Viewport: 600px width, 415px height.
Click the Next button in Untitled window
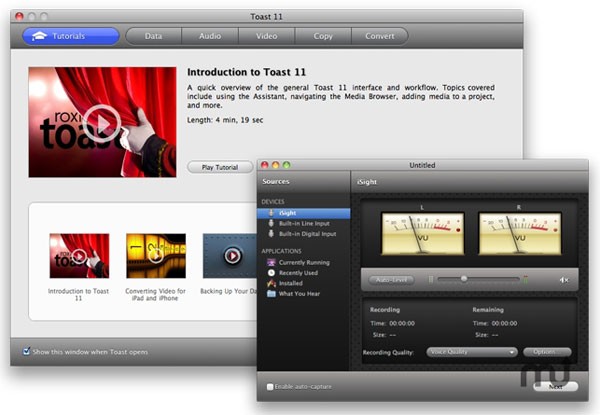tap(556, 387)
